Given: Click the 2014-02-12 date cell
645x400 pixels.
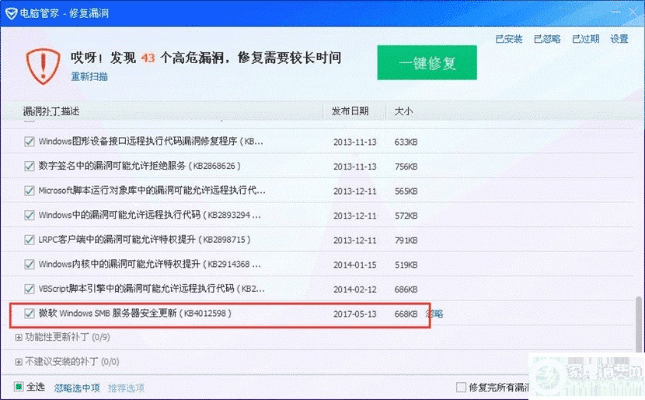Looking at the screenshot, I should coord(355,289).
